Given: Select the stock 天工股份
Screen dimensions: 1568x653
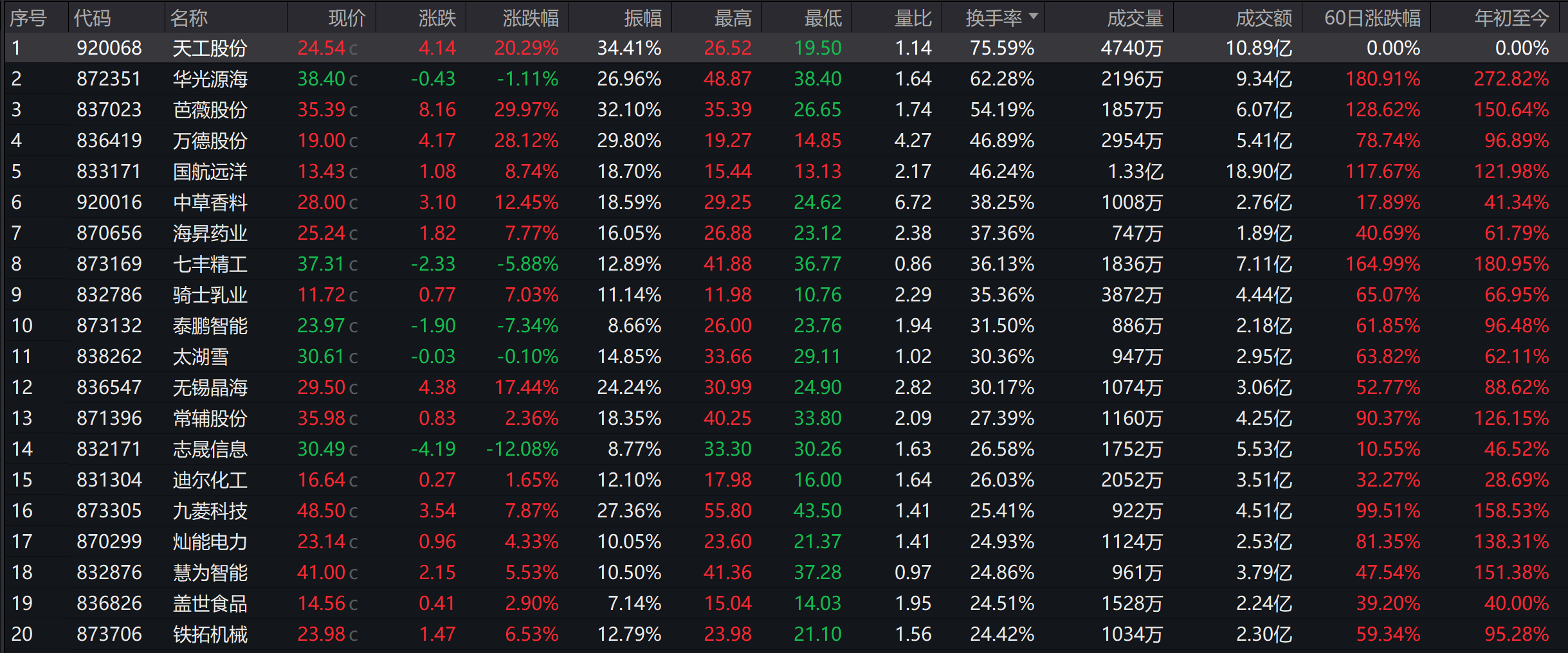Looking at the screenshot, I should pos(210,48).
